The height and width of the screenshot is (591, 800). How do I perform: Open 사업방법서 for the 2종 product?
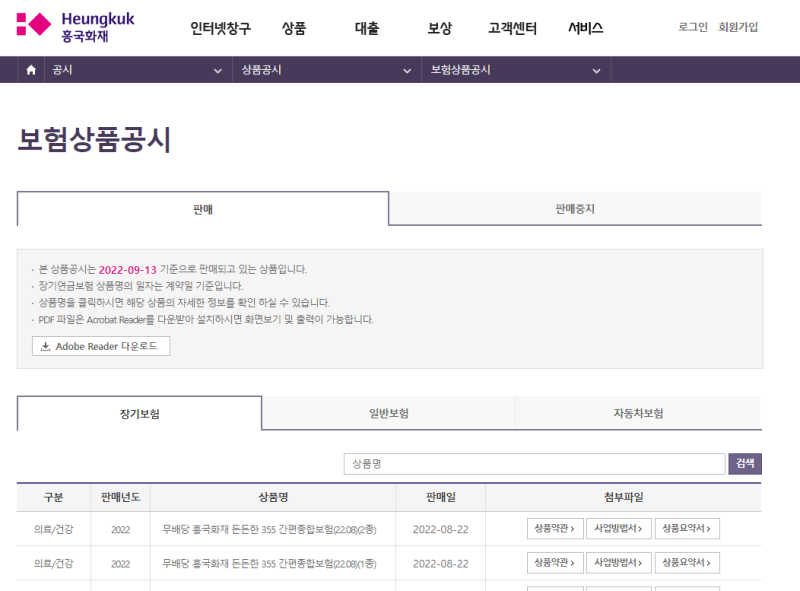click(618, 528)
